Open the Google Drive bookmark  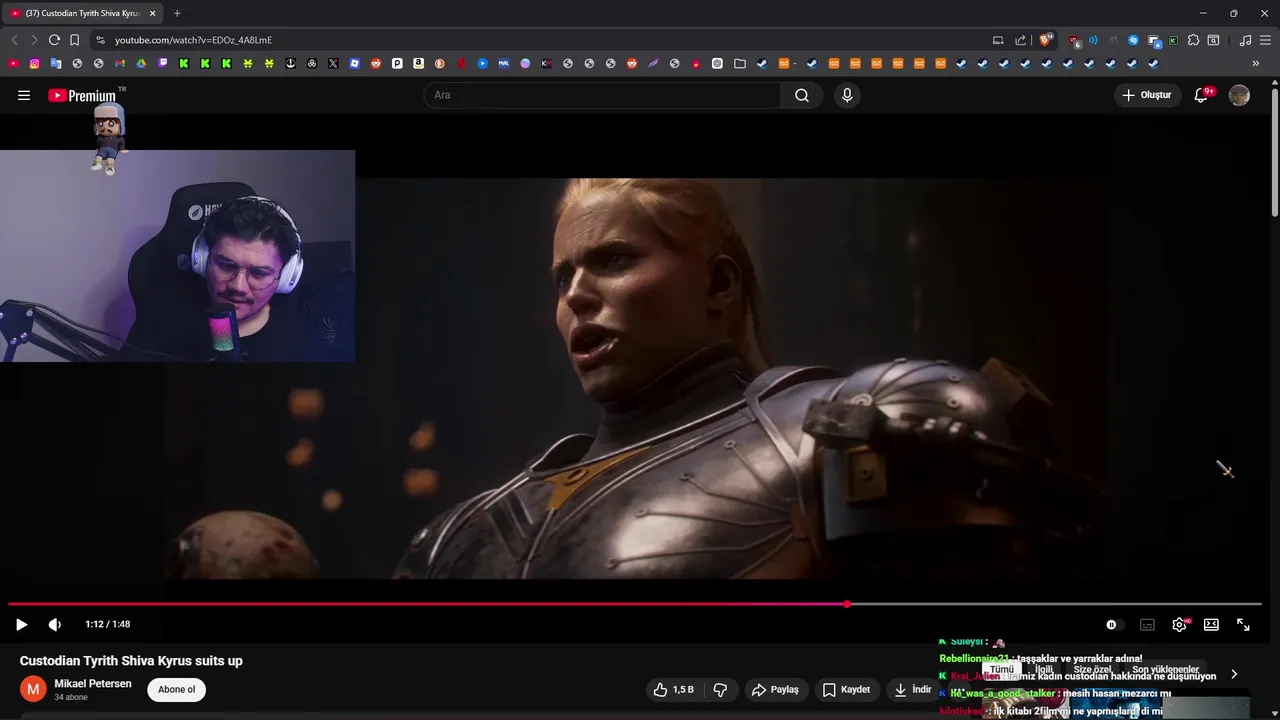coord(141,63)
